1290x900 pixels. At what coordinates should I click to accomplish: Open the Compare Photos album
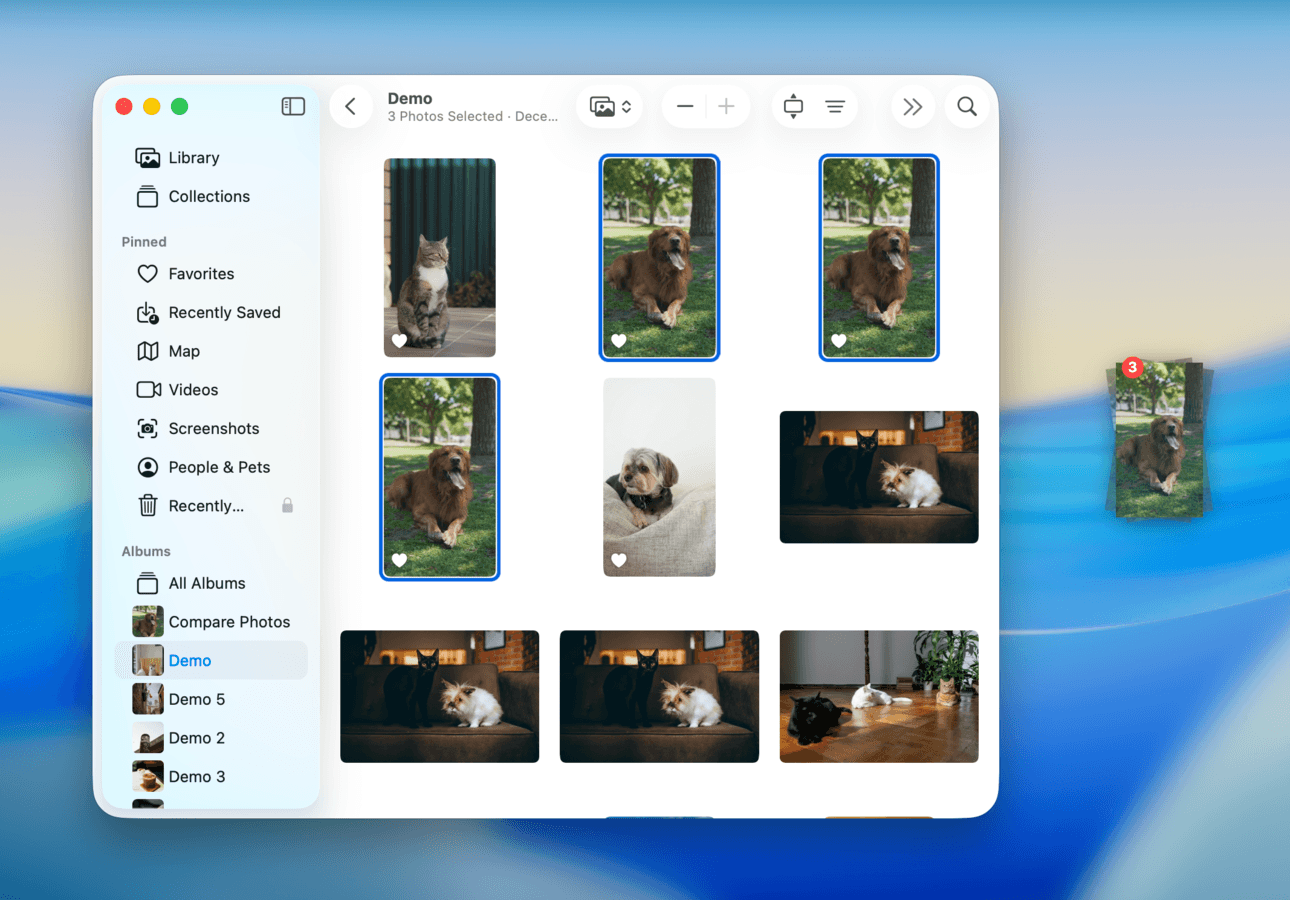[211, 622]
